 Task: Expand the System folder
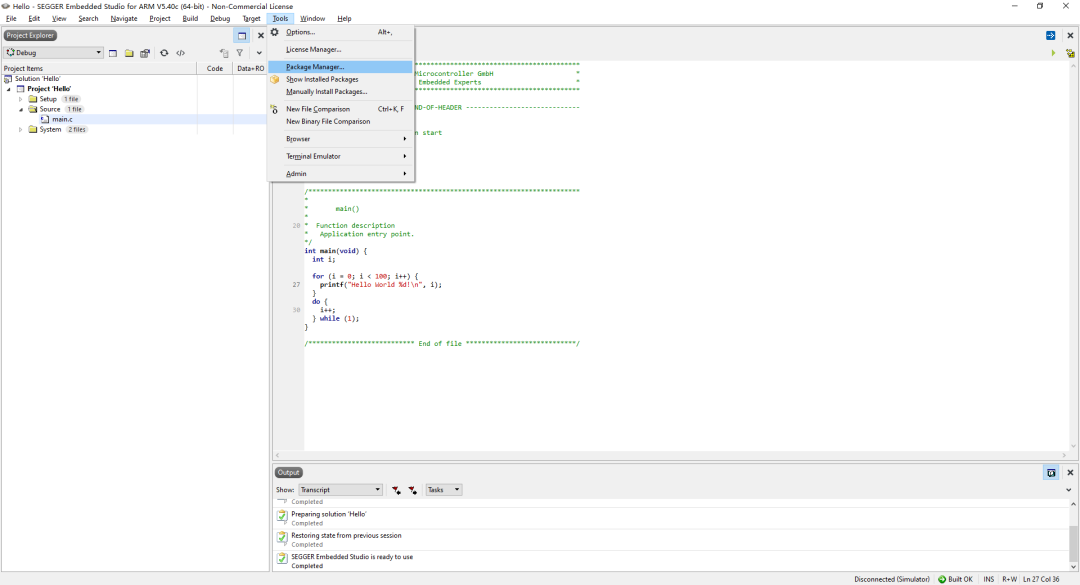[21, 130]
